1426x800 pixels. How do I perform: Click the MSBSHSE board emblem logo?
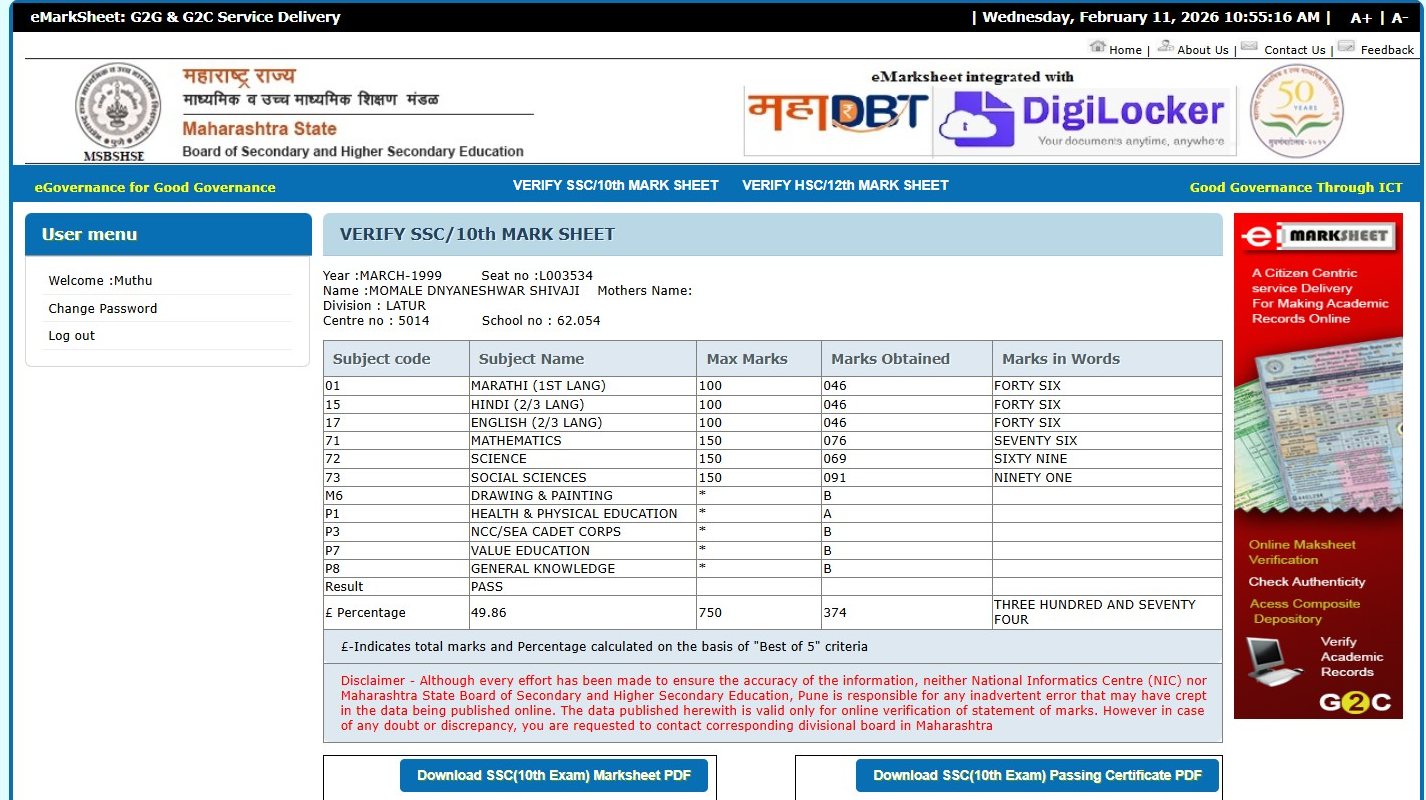[118, 109]
